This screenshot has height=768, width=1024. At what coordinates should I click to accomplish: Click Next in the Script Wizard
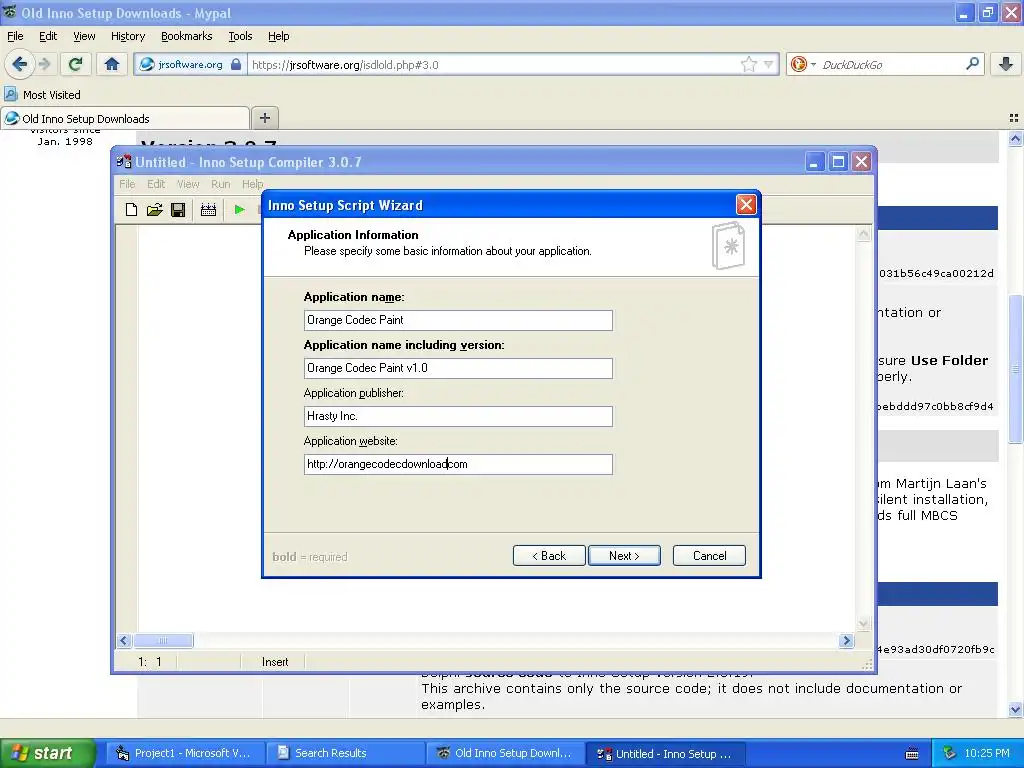coord(624,556)
